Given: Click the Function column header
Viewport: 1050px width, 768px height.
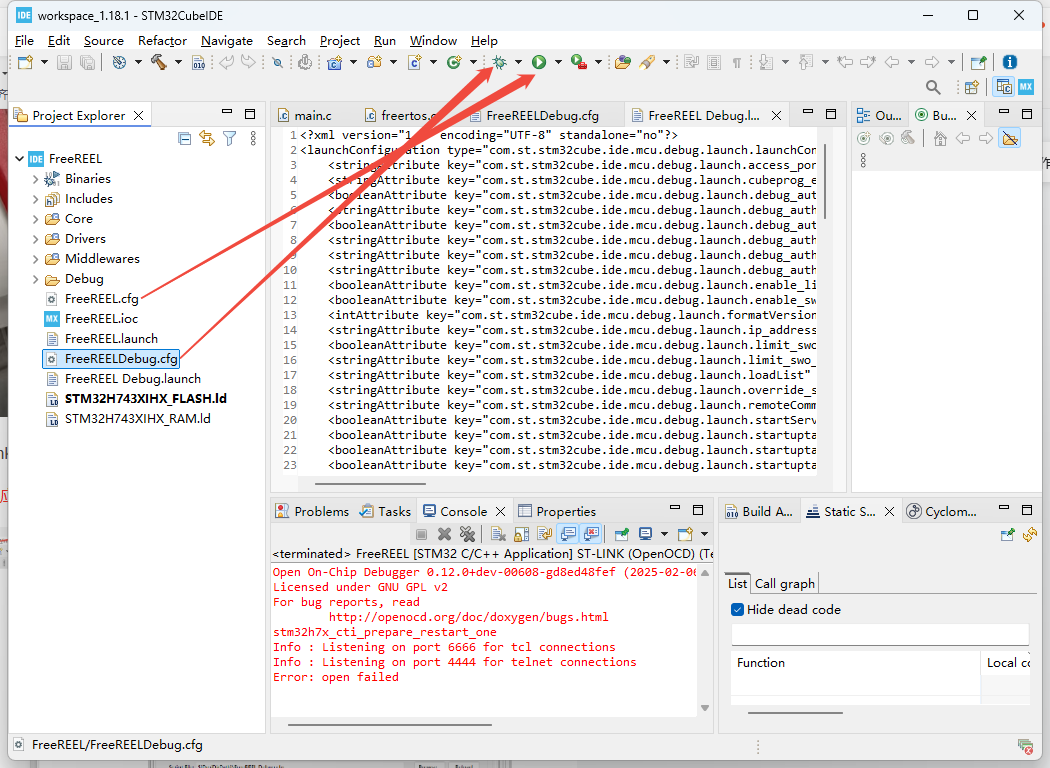Looking at the screenshot, I should (x=761, y=662).
